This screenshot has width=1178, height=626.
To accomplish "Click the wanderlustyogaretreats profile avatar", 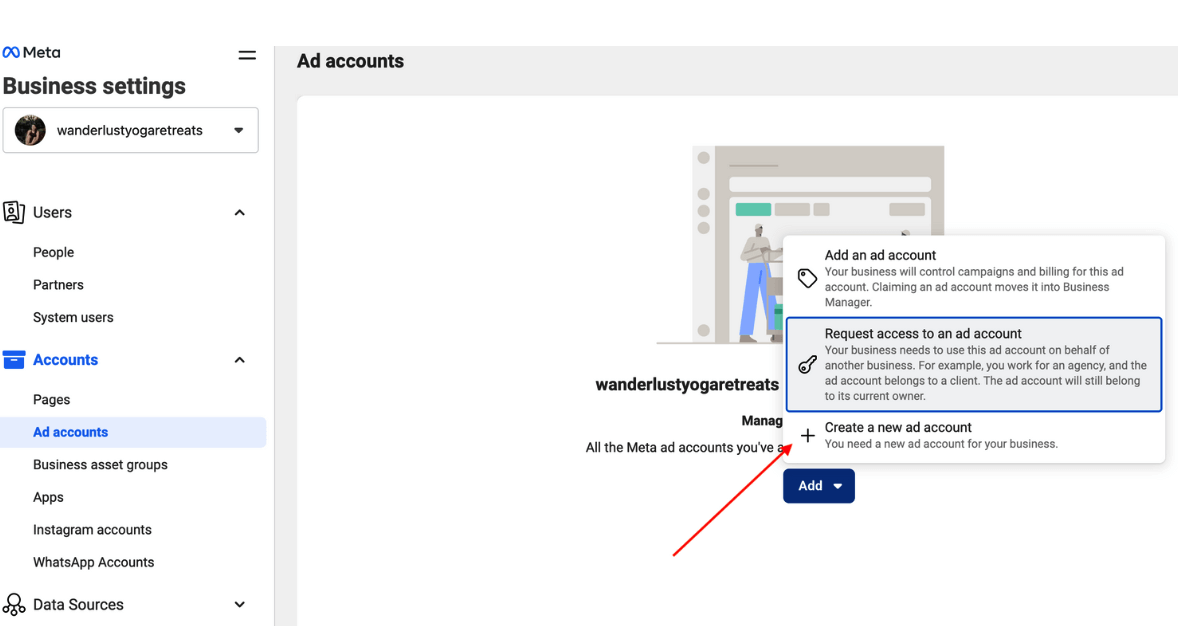I will 30,130.
